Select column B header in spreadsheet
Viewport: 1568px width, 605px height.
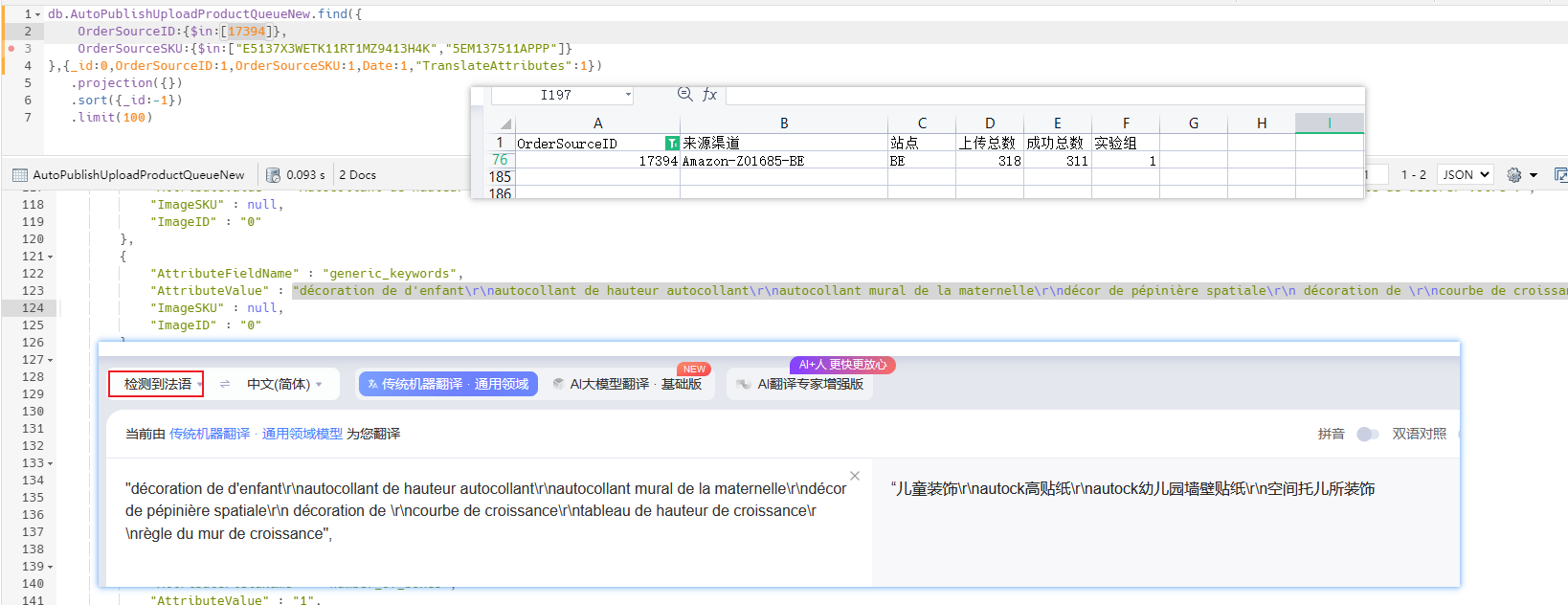[784, 123]
